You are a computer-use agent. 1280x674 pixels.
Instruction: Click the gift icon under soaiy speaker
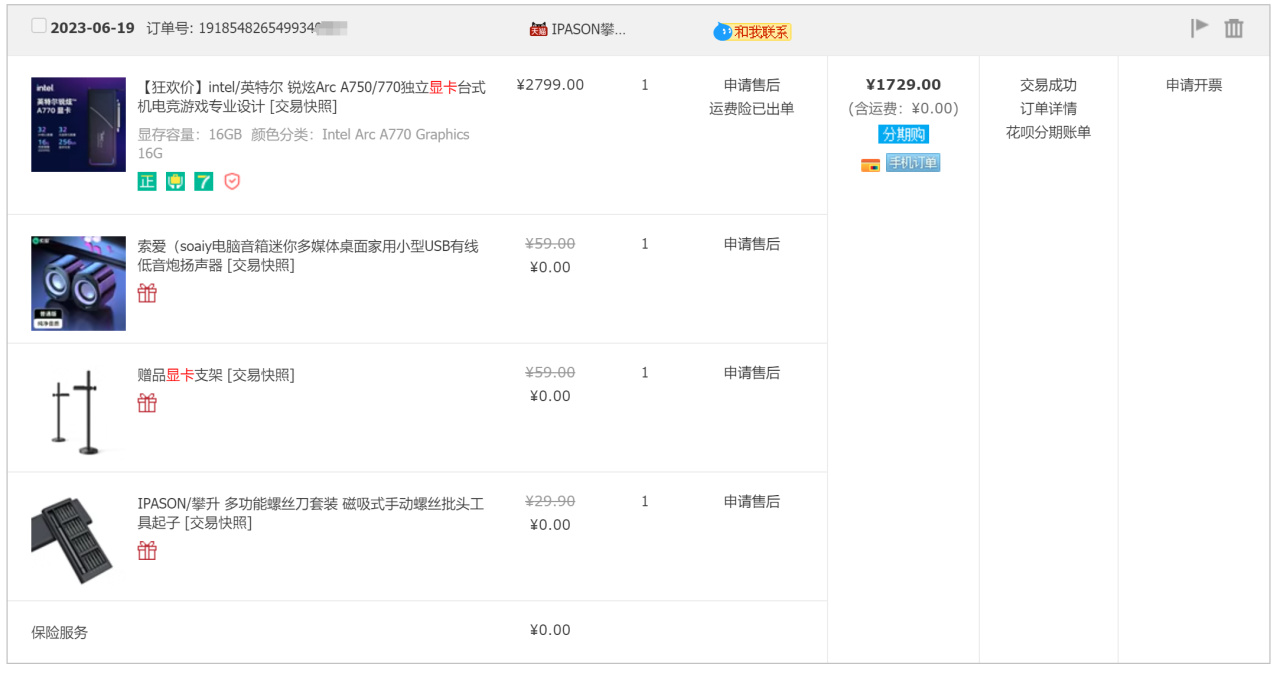click(x=147, y=293)
